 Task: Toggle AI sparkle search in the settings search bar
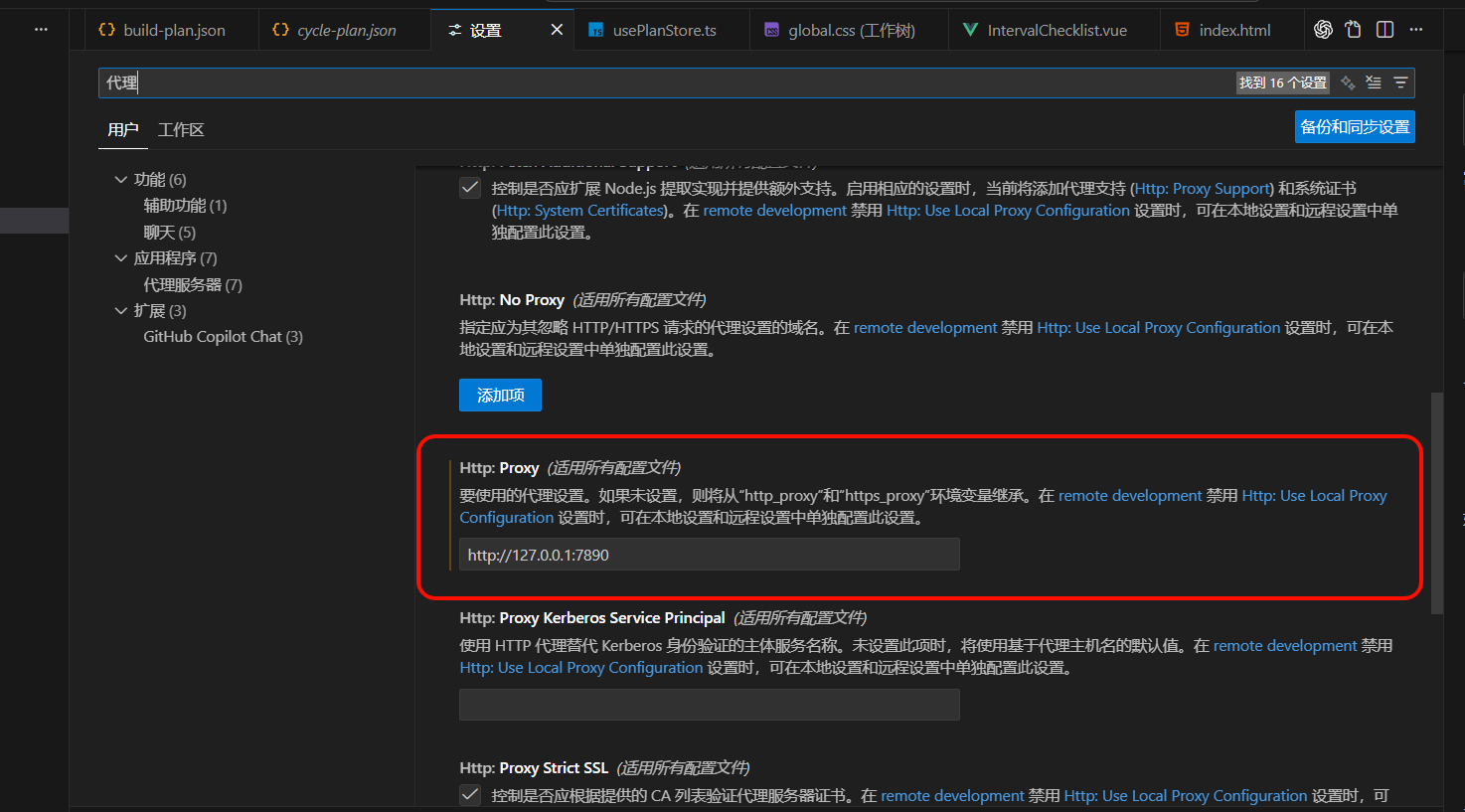coord(1348,82)
